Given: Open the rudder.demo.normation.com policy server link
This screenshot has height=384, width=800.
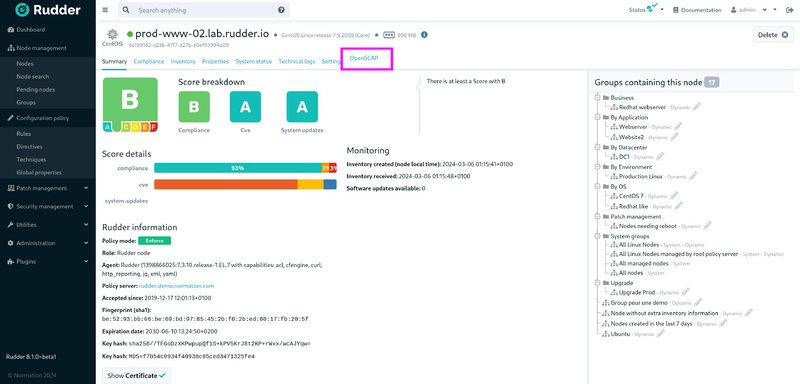Looking at the screenshot, I should click(x=177, y=286).
